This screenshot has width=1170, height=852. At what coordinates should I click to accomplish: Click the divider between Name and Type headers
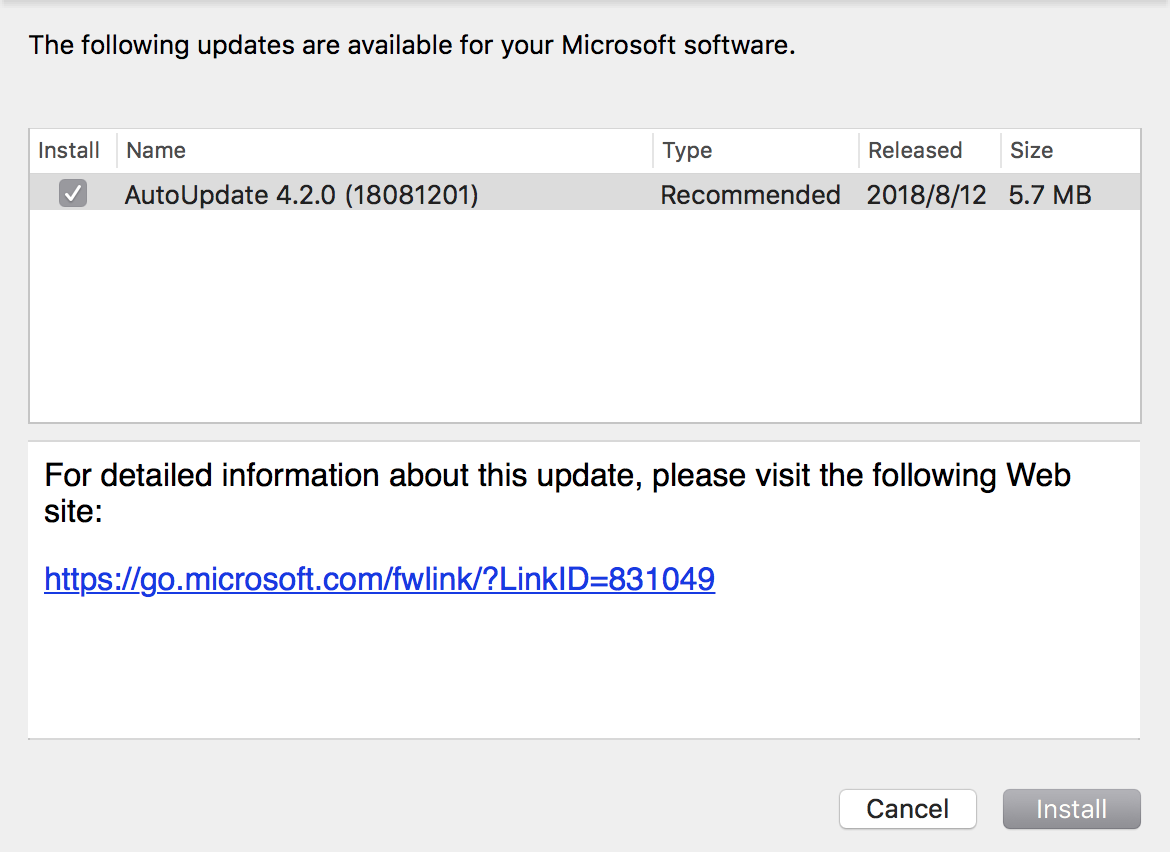pos(653,151)
